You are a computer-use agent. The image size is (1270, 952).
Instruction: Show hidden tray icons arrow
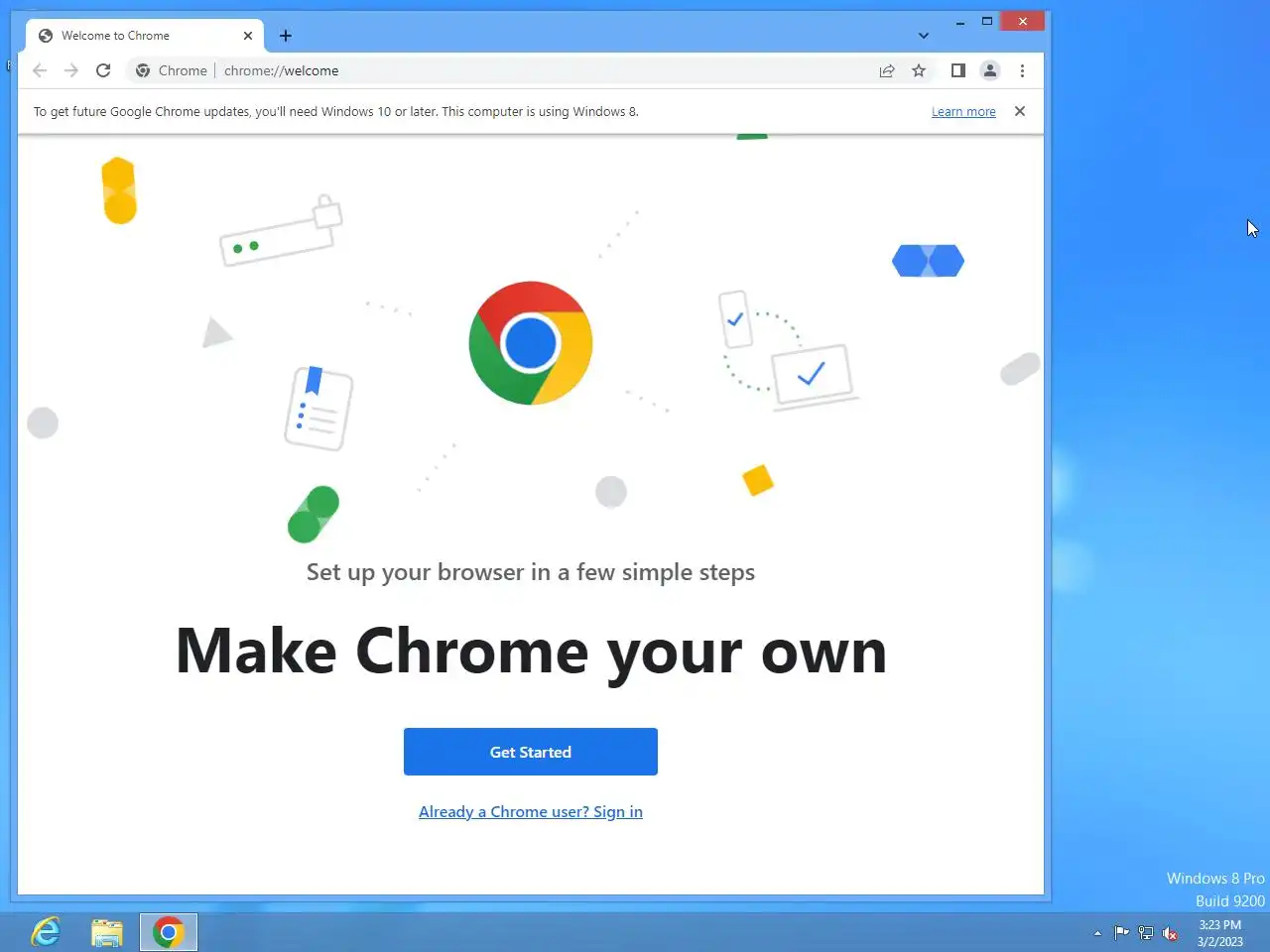[x=1097, y=933]
